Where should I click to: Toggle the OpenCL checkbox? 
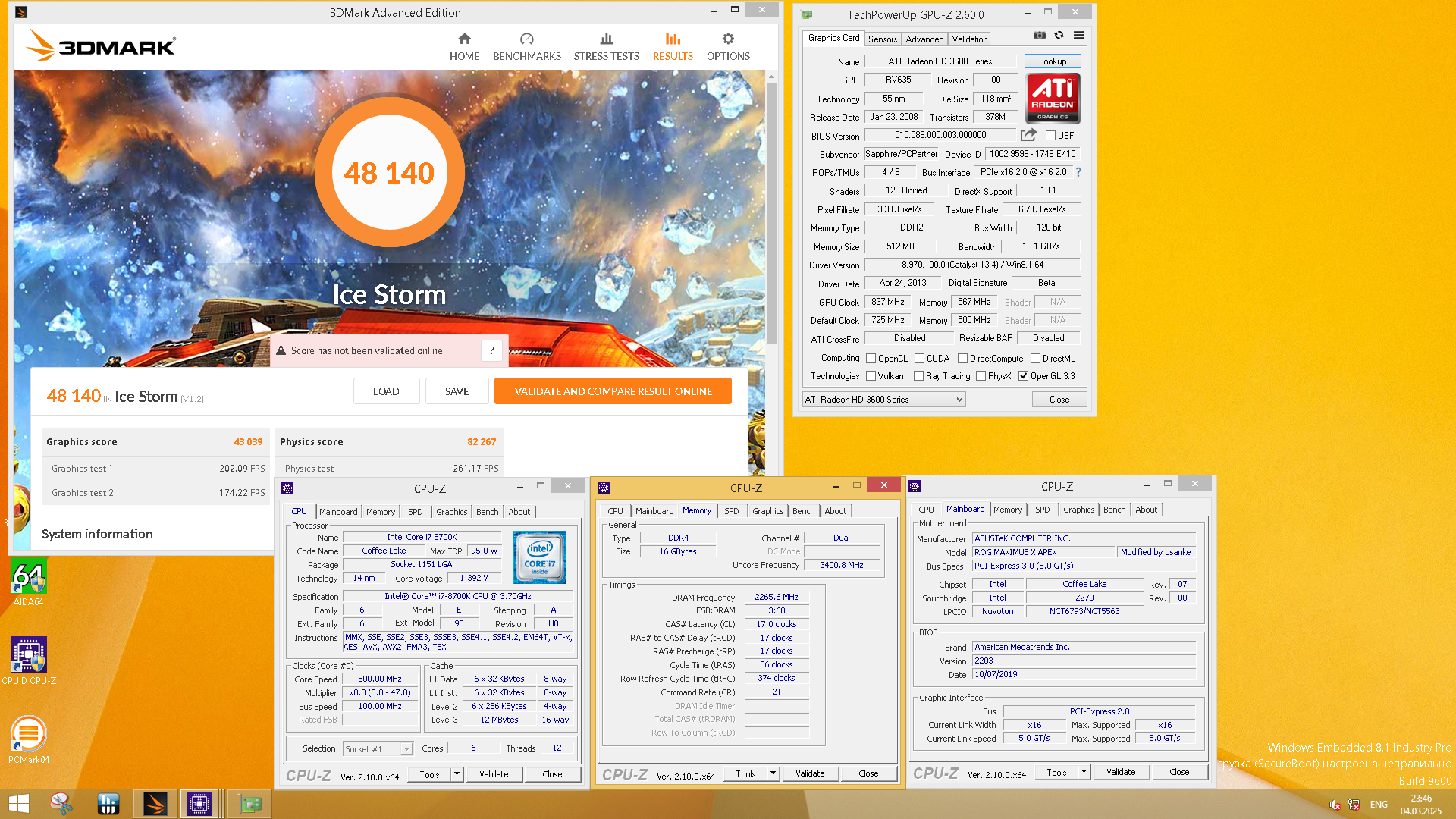click(871, 359)
